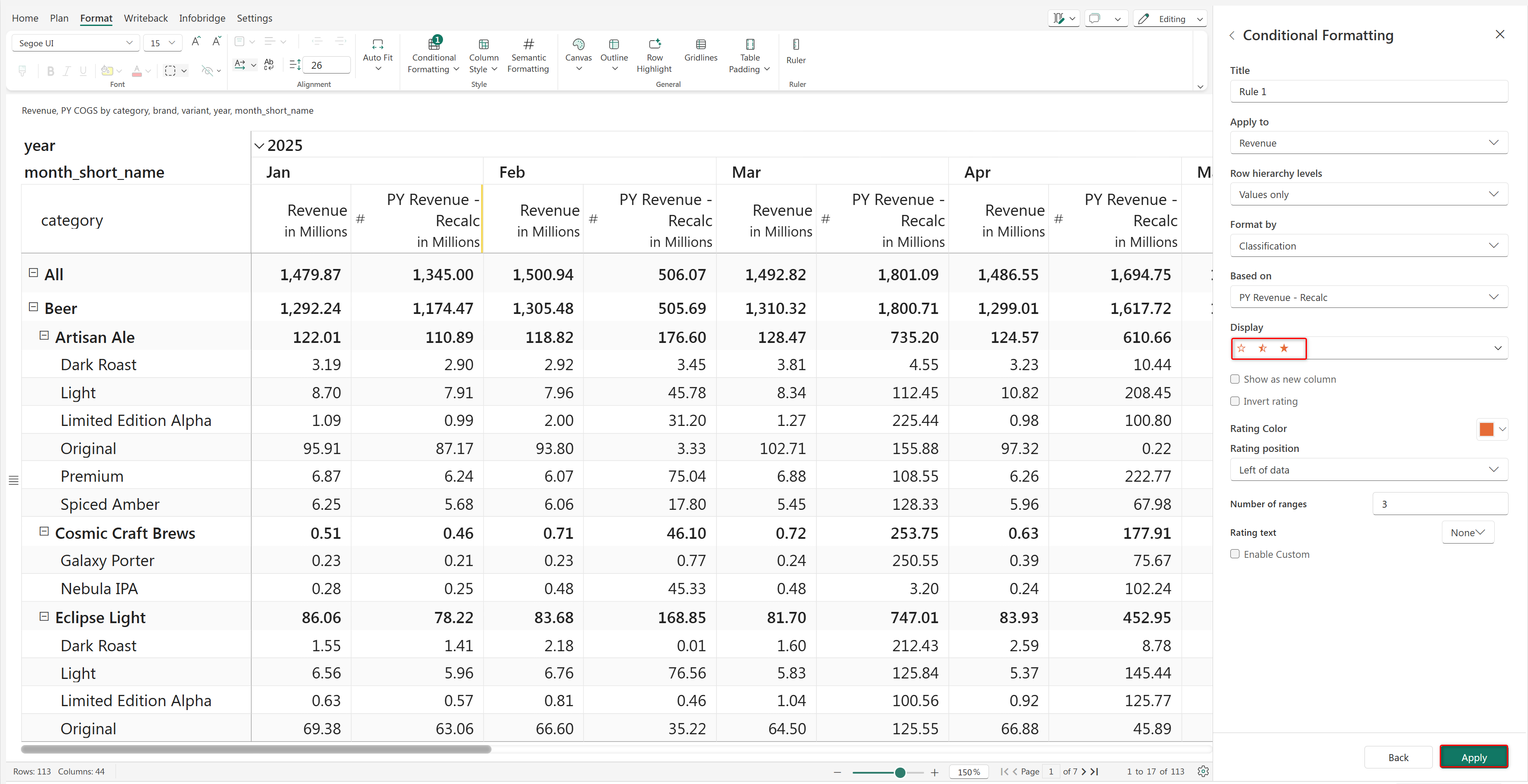Click increase font size icon
1528x784 pixels.
click(x=196, y=42)
